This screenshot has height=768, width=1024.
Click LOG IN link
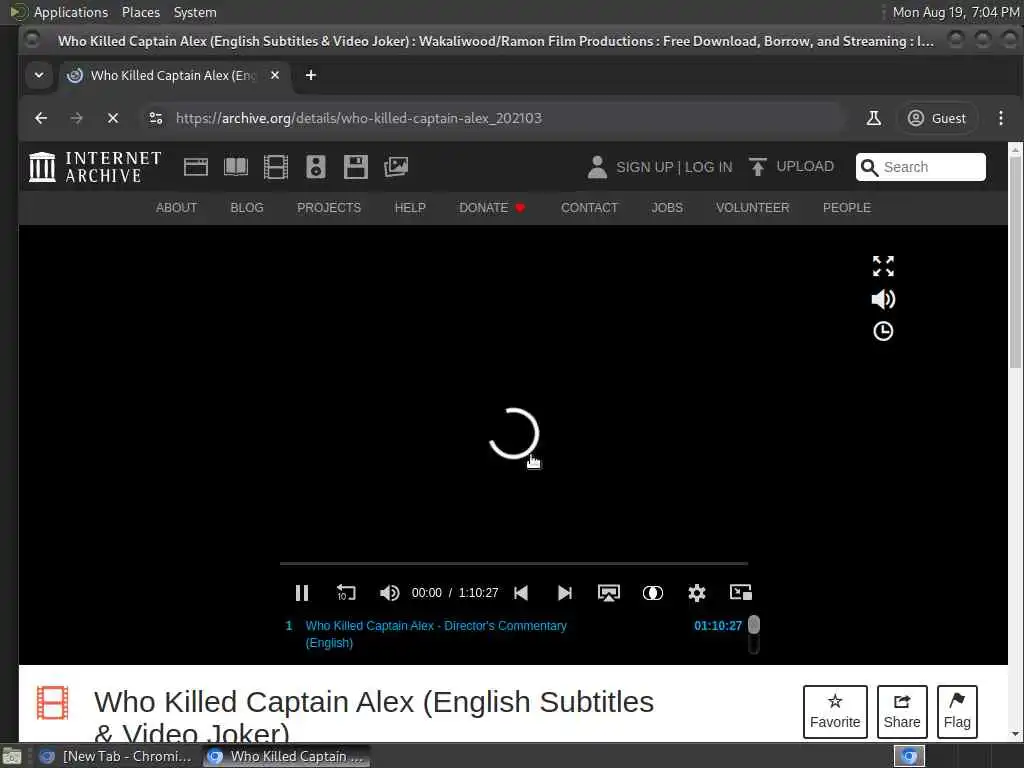click(x=709, y=167)
